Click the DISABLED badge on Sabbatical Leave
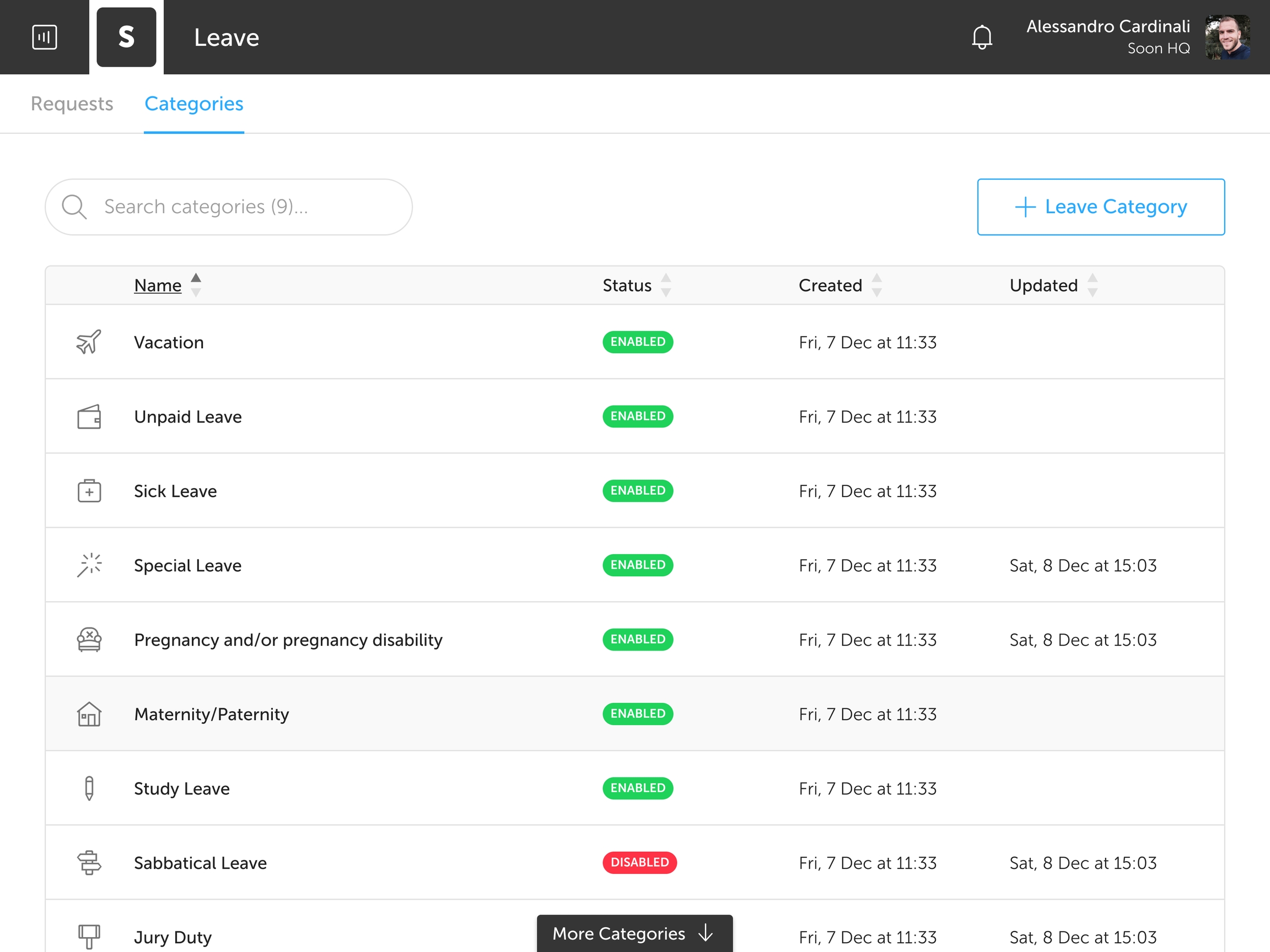 click(639, 863)
